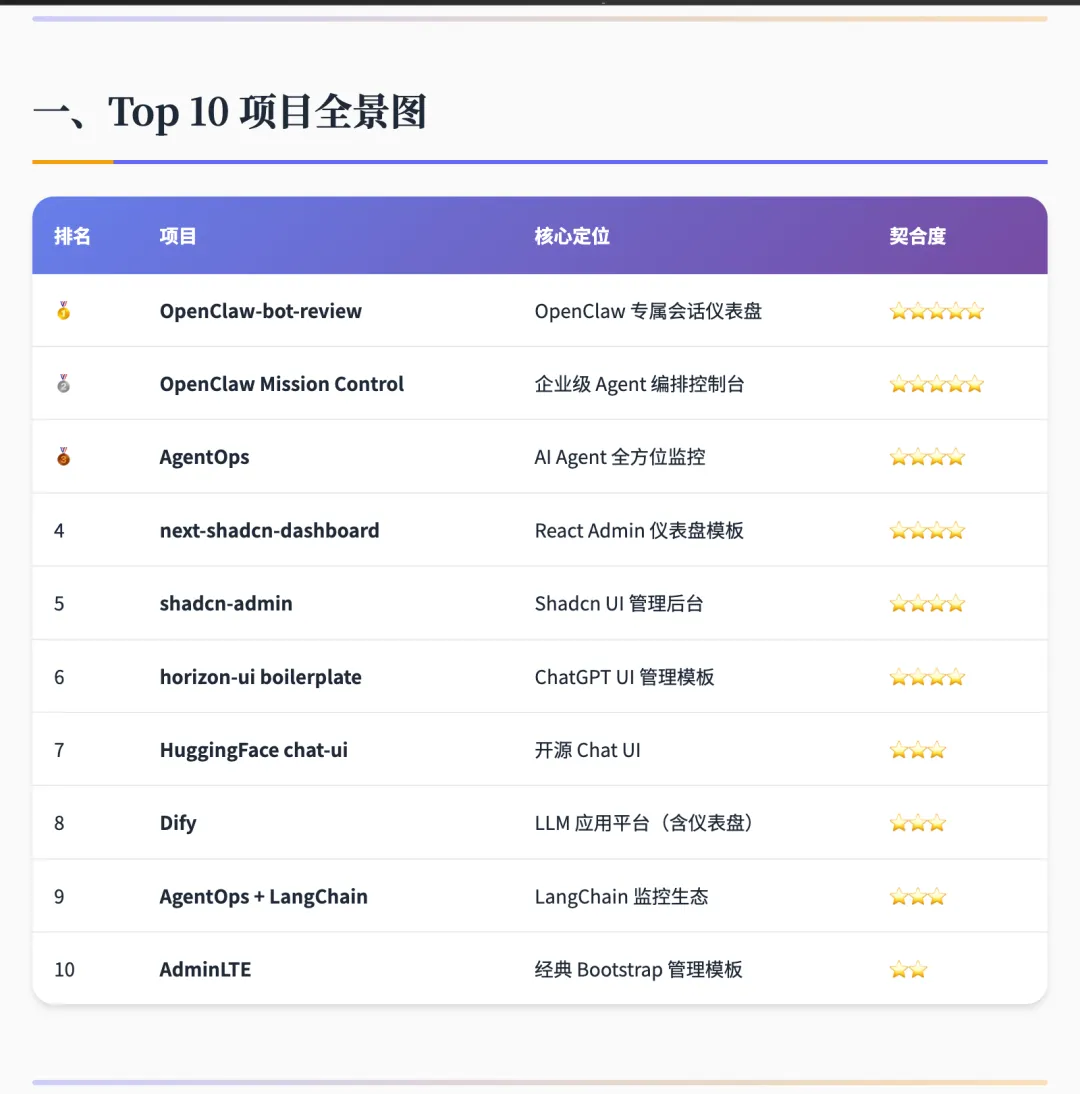The height and width of the screenshot is (1094, 1080).
Task: Click the description LLM 应用平台（含仪表盘）
Action: 643,823
